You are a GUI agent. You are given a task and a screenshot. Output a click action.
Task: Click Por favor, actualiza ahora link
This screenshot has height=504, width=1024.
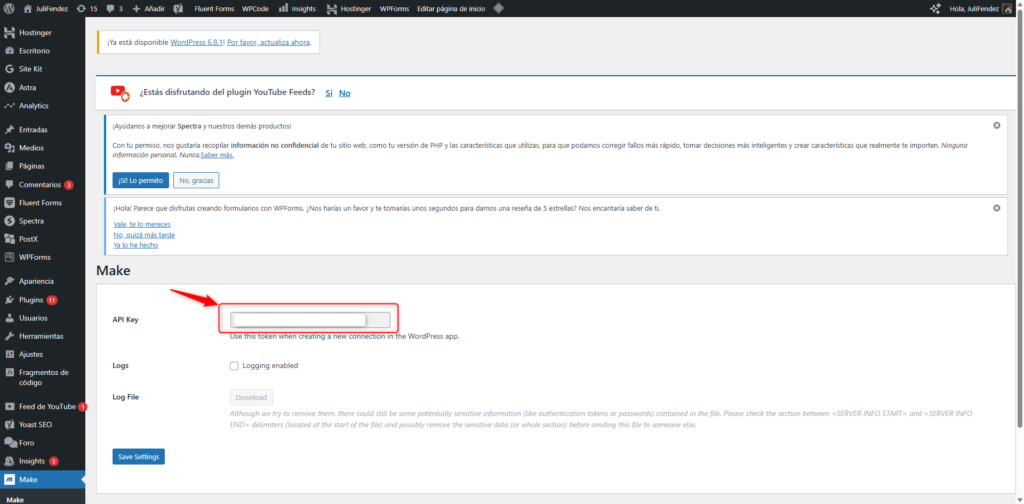pyautogui.click(x=268, y=42)
